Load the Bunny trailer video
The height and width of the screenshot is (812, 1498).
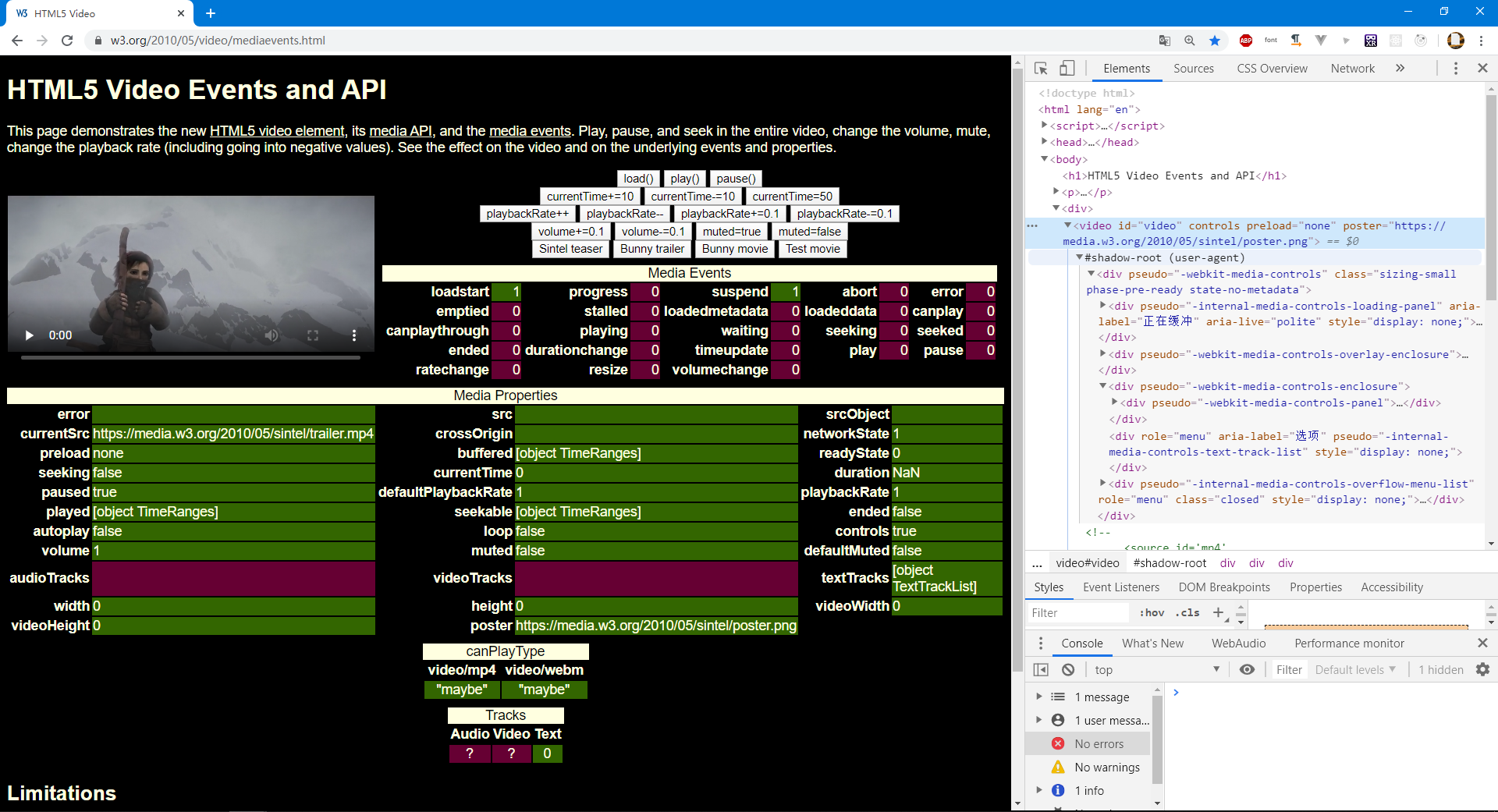pyautogui.click(x=652, y=248)
